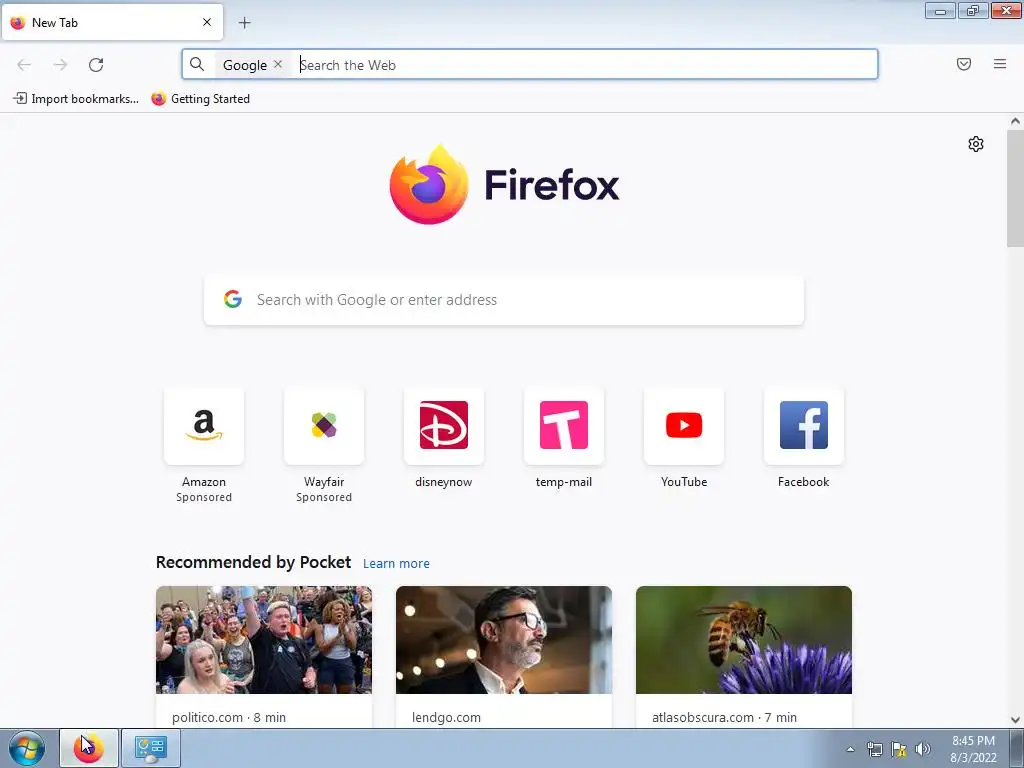
Task: Open the Firefox application menu
Action: click(x=999, y=64)
